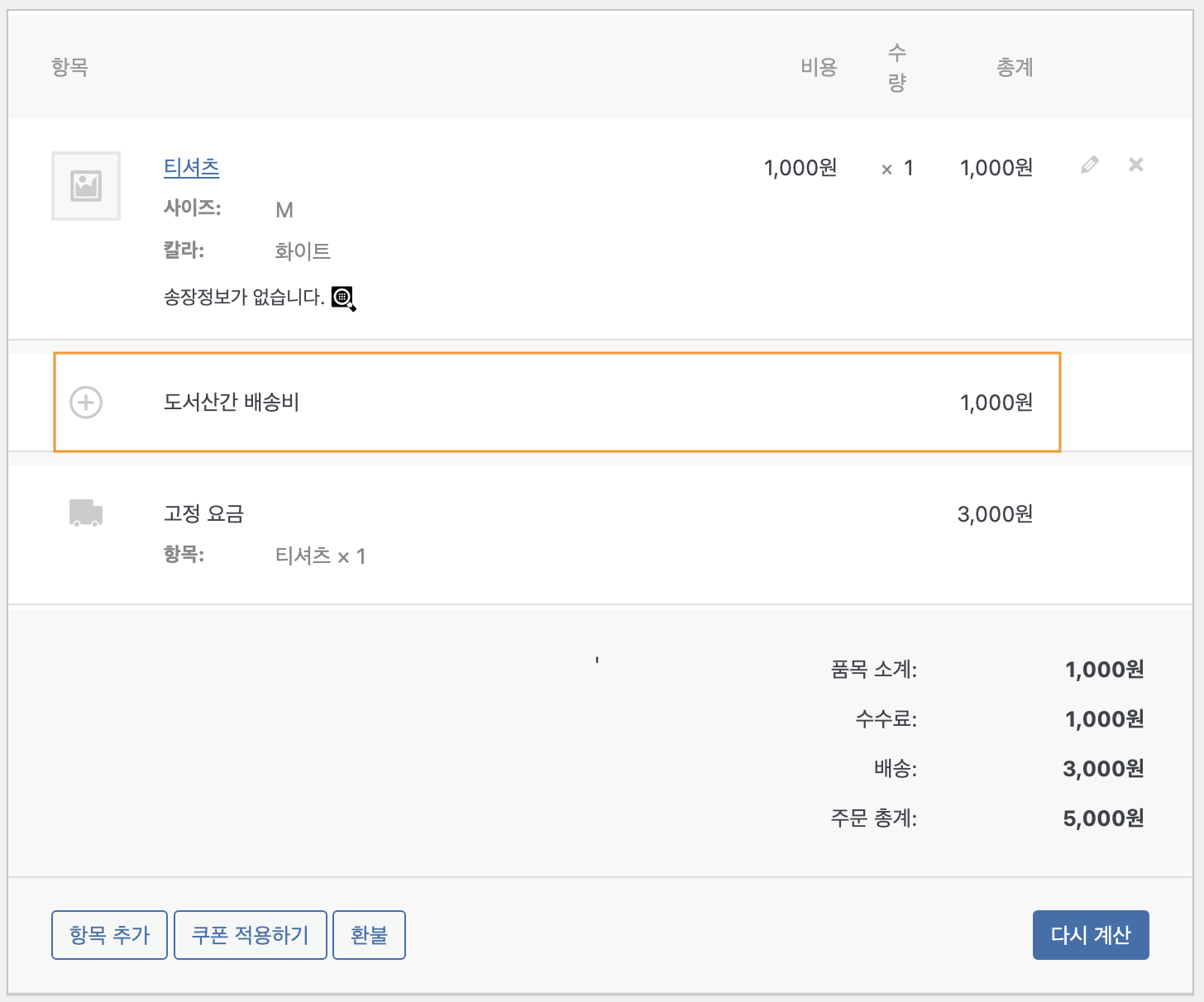Click the 비용 column header
1204x1002 pixels.
[x=819, y=67]
